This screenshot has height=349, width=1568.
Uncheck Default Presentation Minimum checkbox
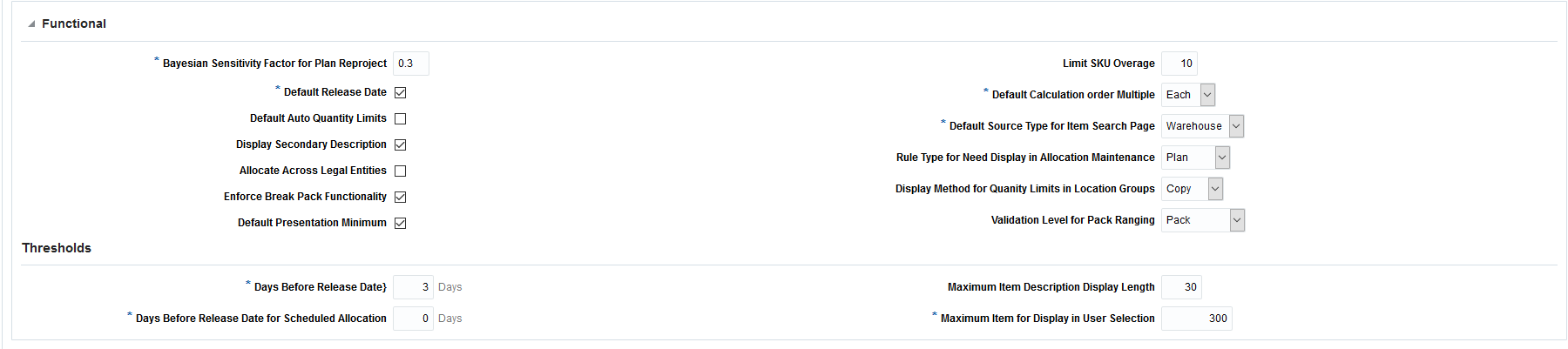pyautogui.click(x=400, y=223)
